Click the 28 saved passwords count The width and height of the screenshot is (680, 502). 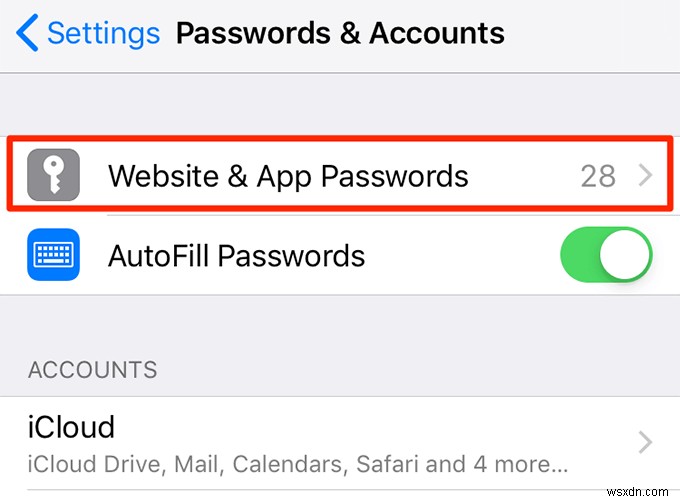pos(598,176)
